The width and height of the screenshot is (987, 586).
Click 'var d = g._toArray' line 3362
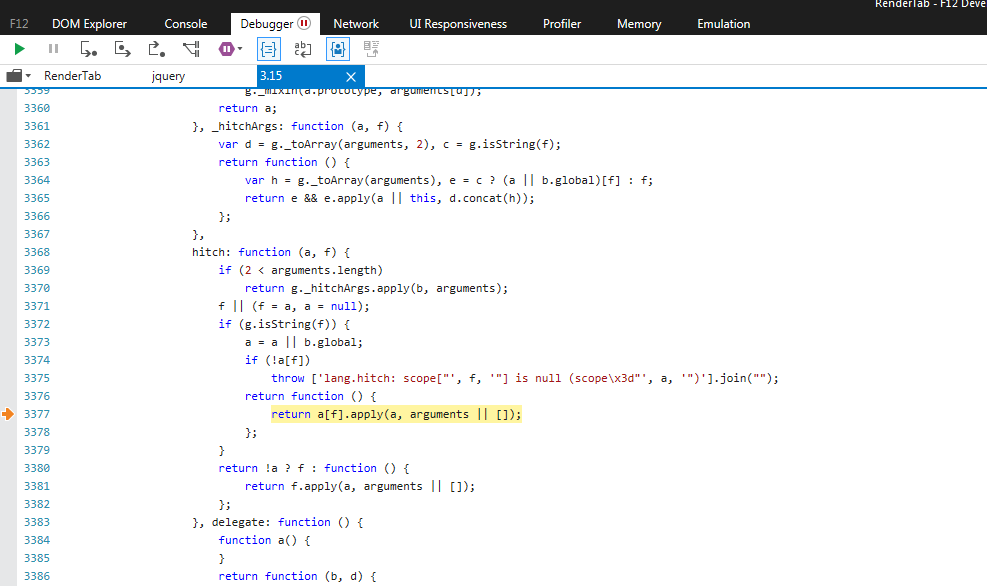(x=390, y=144)
